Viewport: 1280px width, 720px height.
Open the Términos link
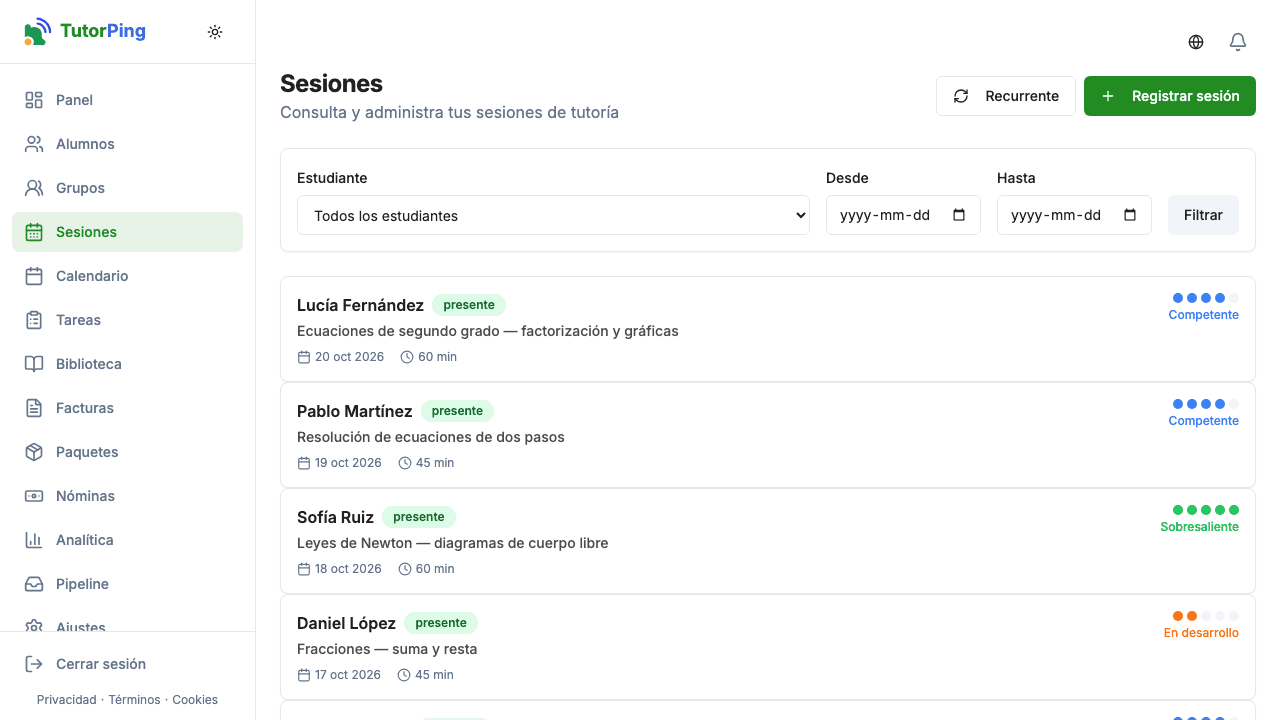click(134, 700)
